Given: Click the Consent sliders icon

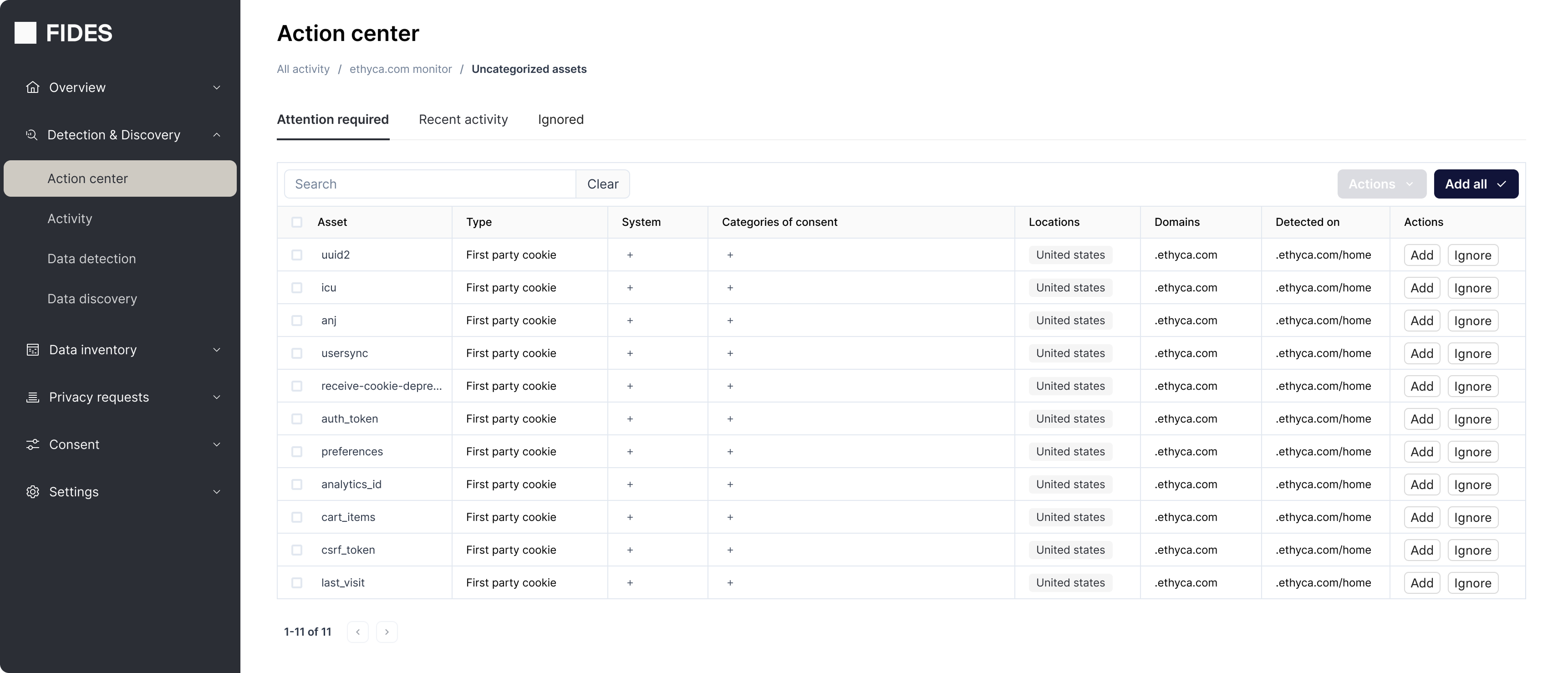Looking at the screenshot, I should point(33,444).
